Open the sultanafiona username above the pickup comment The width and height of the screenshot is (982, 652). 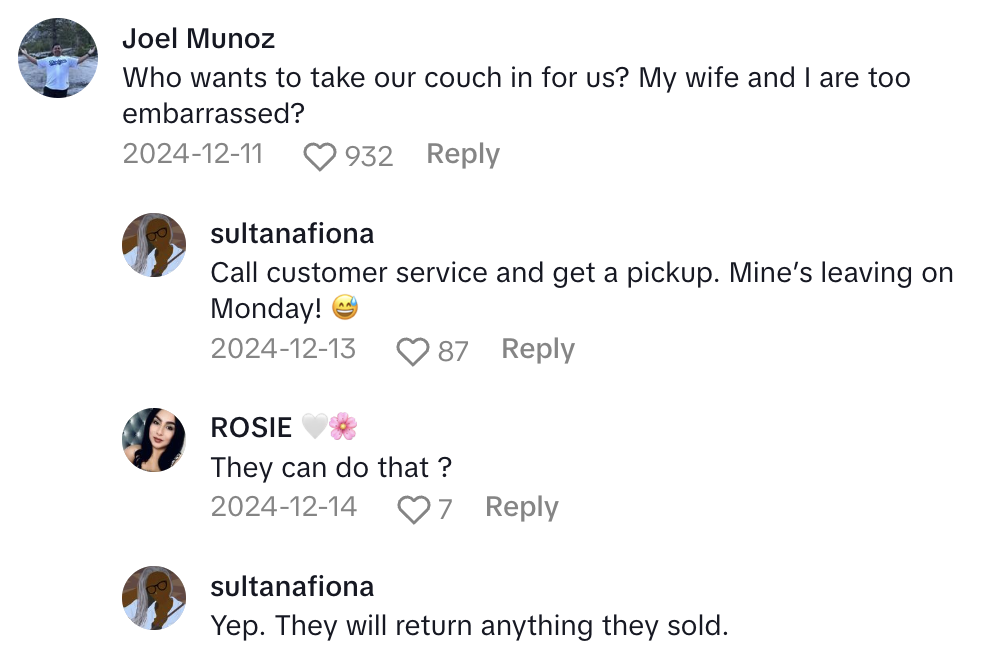[292, 233]
